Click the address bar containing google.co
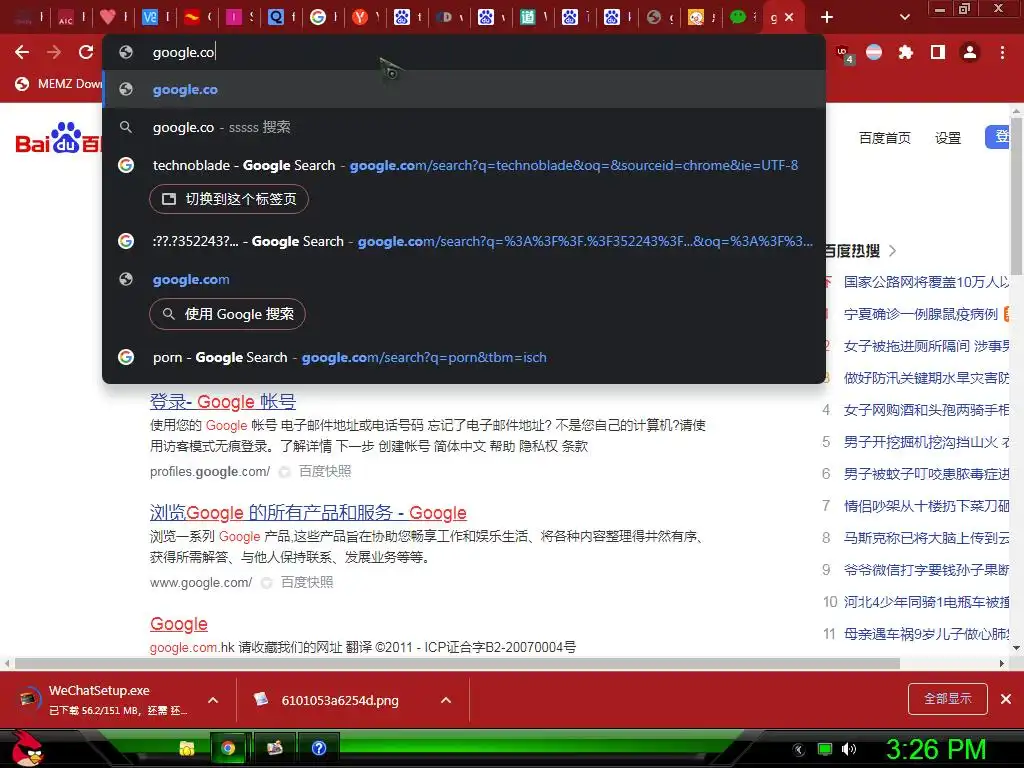The image size is (1024, 768). pos(464,52)
